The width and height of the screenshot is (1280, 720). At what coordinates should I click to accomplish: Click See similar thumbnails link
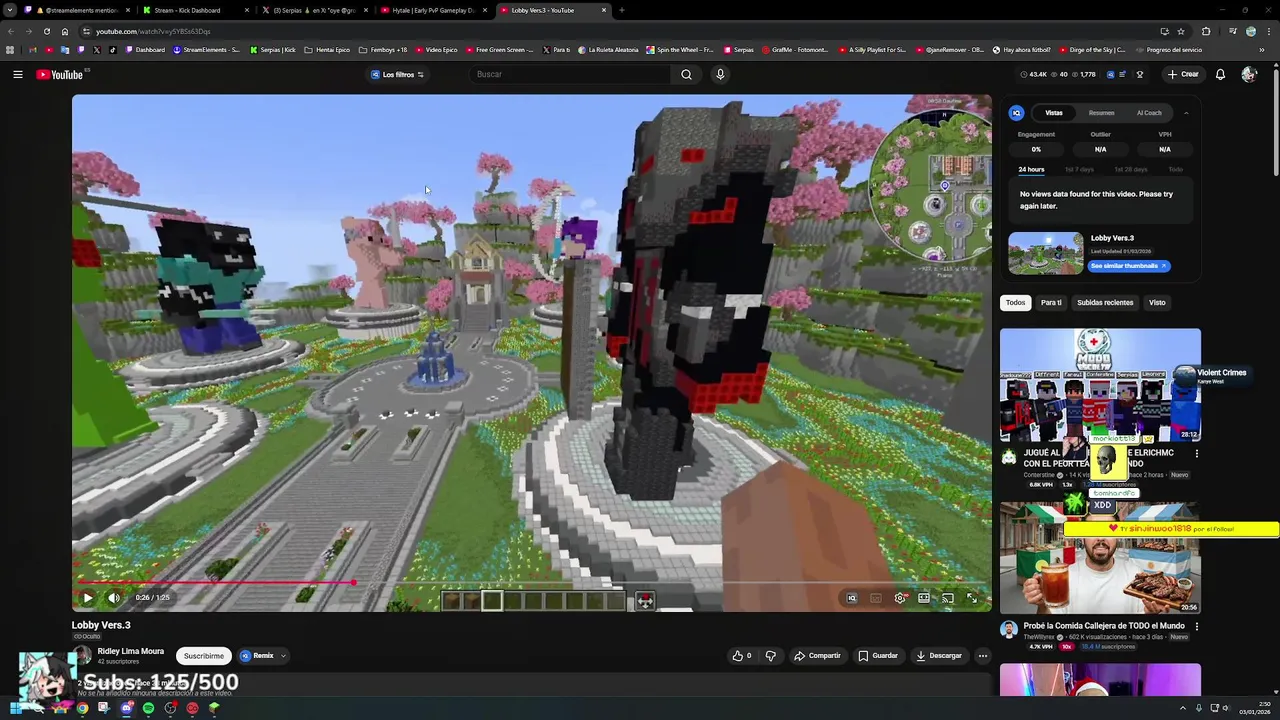1129,266
